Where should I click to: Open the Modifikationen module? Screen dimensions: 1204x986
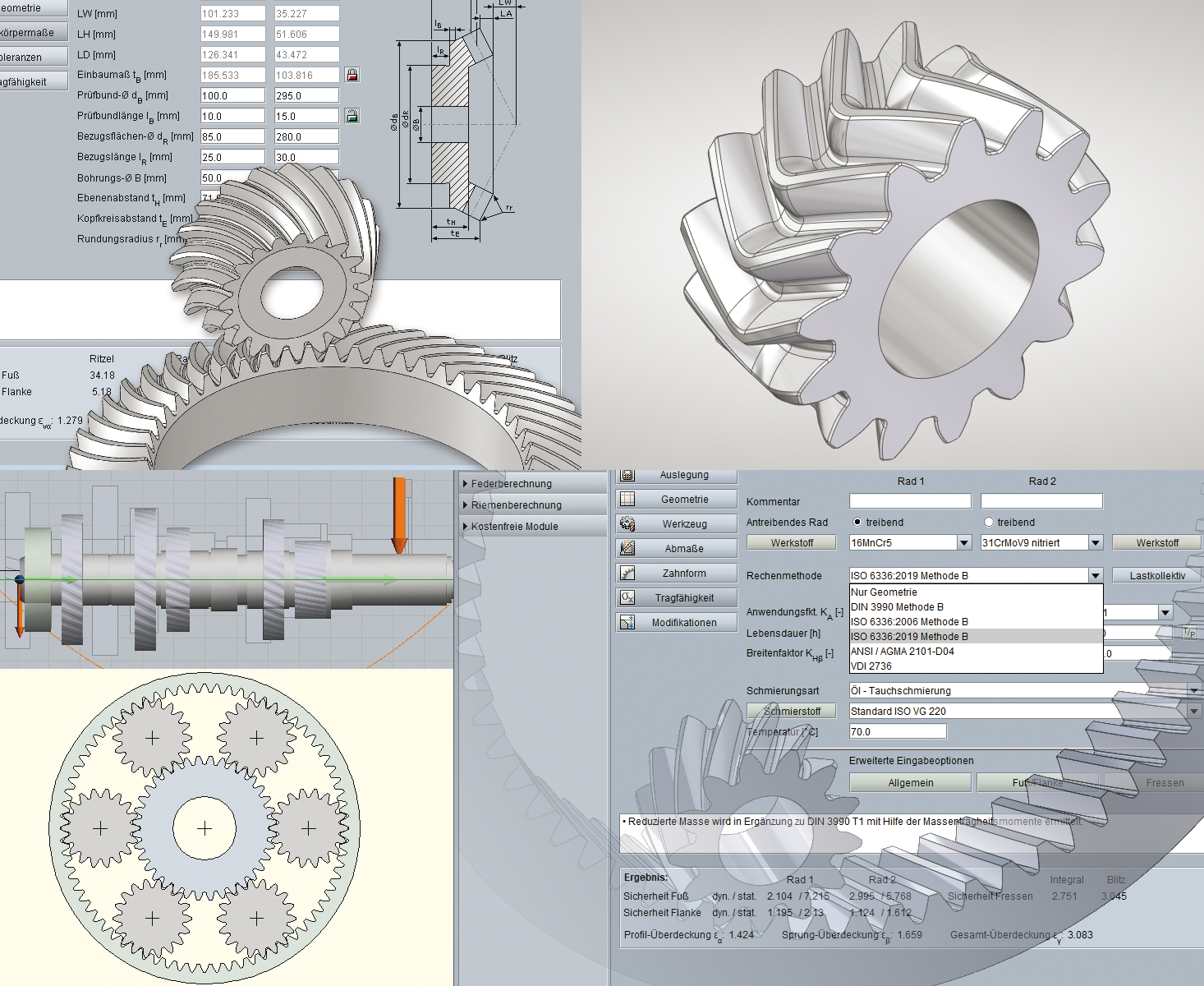(x=677, y=623)
